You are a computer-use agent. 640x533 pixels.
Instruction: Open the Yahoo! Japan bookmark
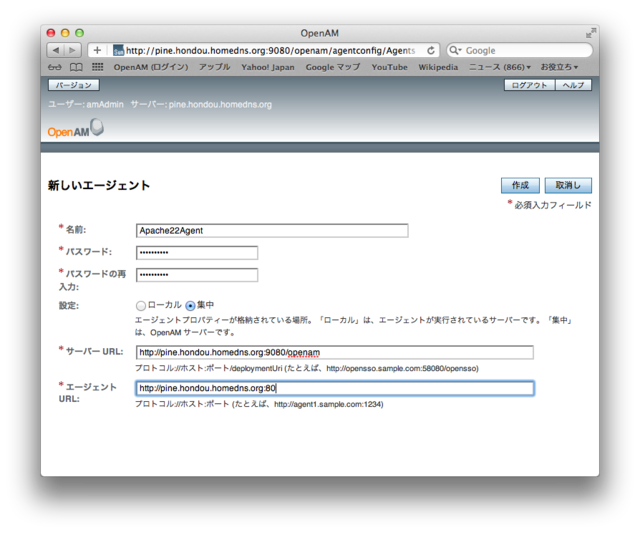click(267, 67)
